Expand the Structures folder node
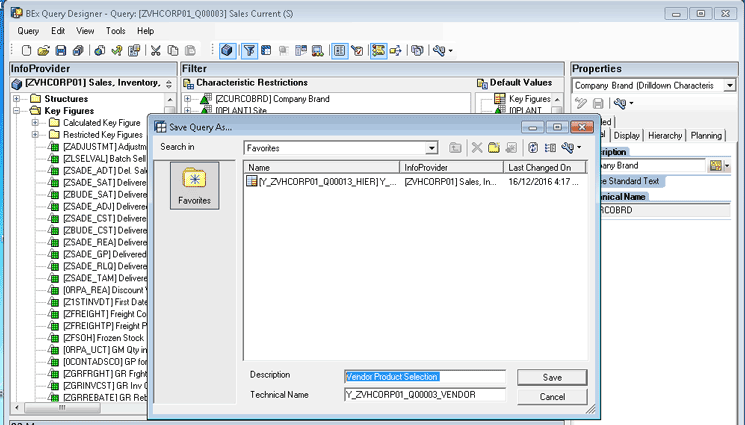 pyautogui.click(x=17, y=99)
